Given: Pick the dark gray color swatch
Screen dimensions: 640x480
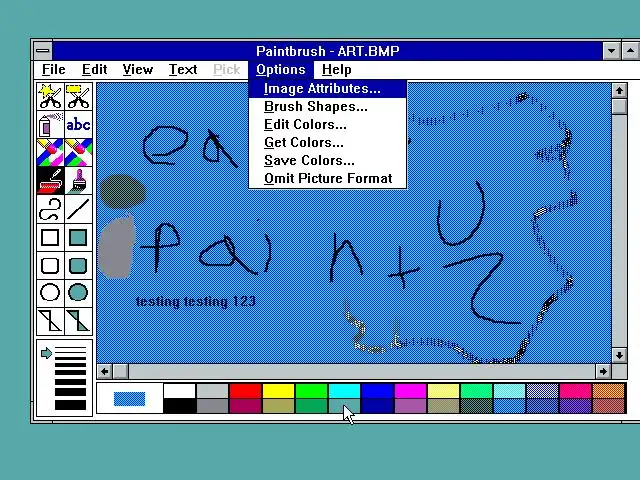Looking at the screenshot, I should 212,406.
